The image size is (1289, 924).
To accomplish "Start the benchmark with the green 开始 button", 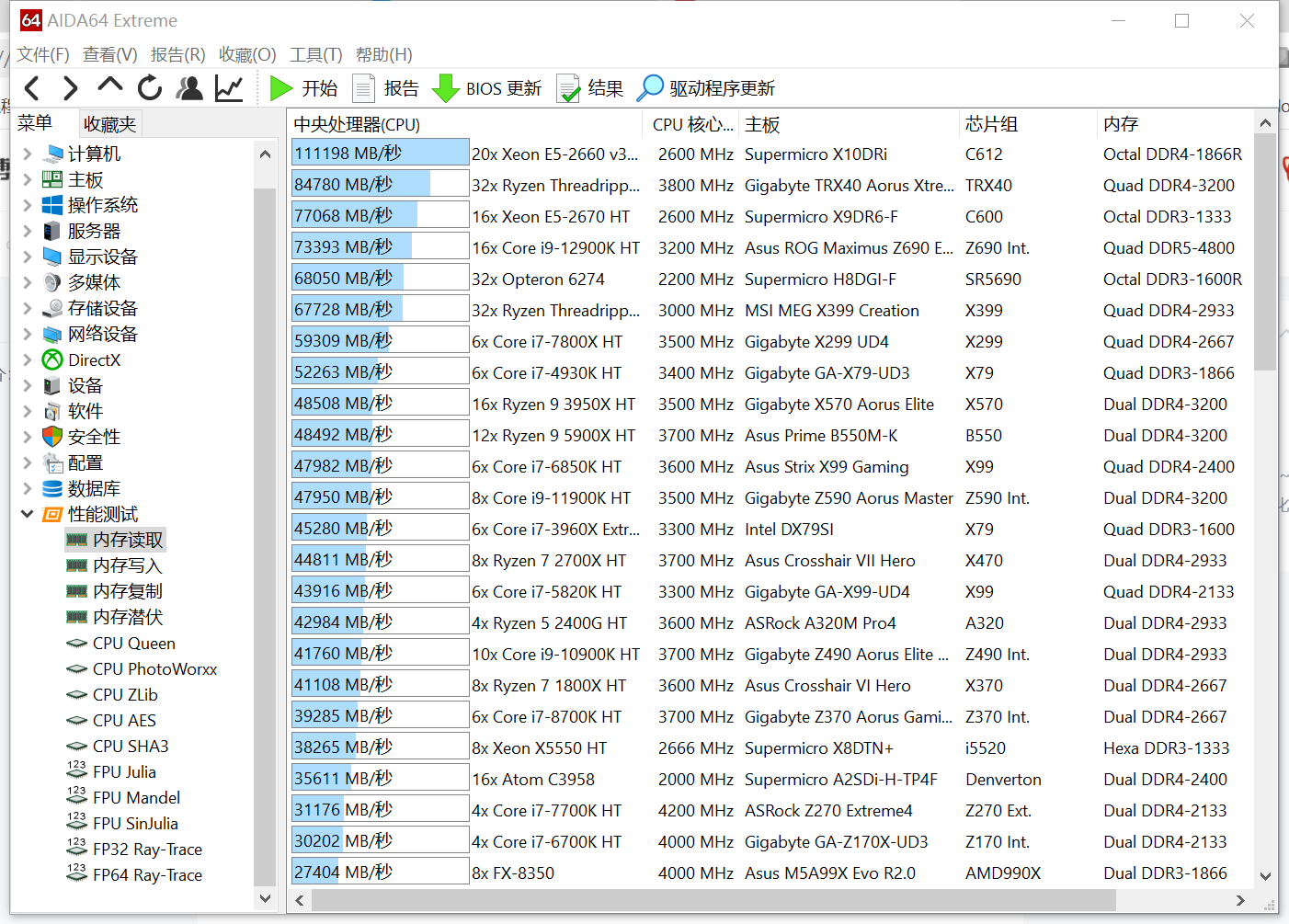I will [304, 88].
